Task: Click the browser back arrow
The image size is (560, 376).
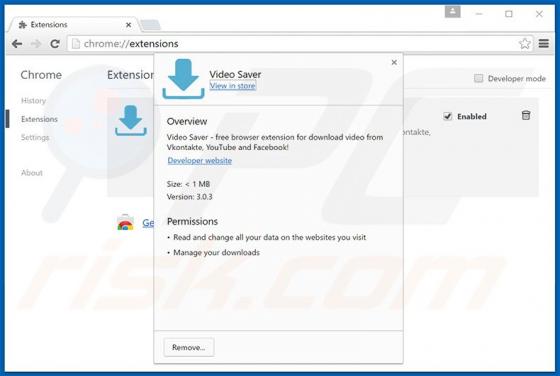Action: tap(17, 44)
